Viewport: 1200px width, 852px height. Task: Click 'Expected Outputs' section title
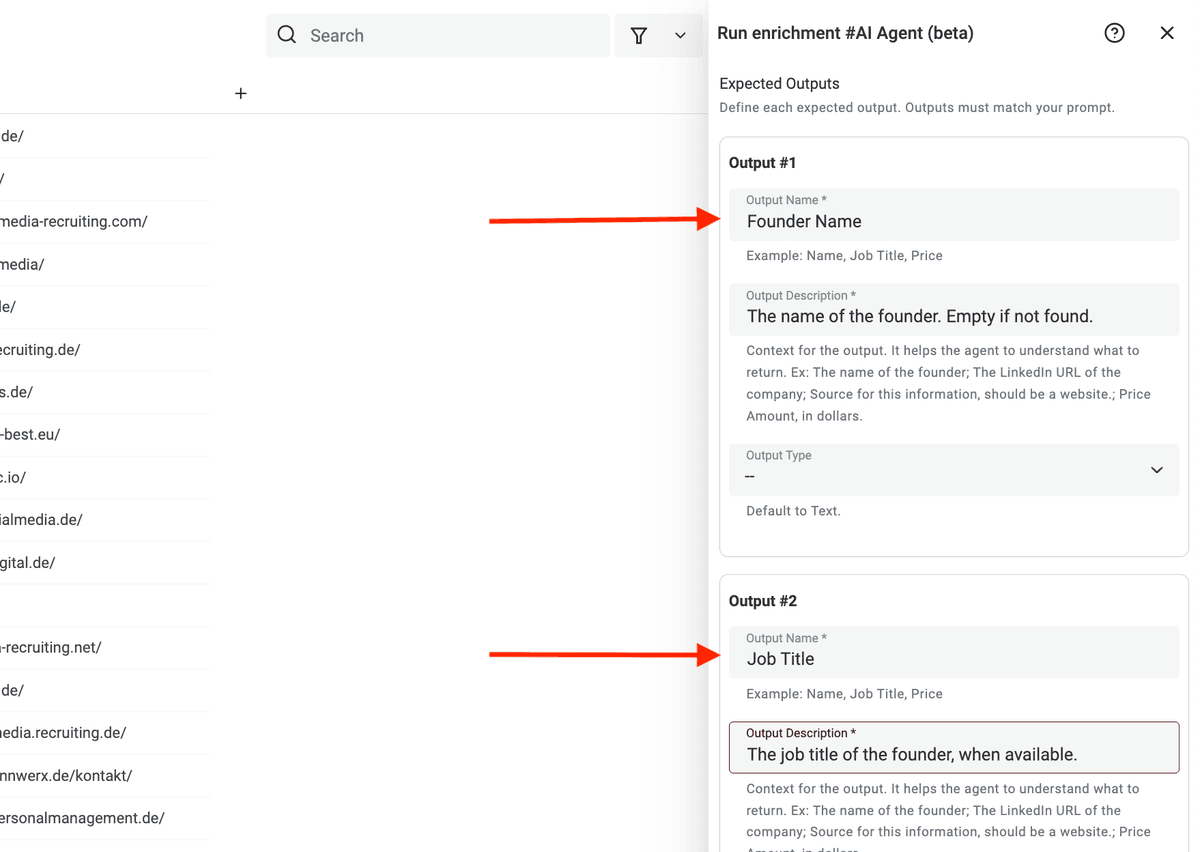click(779, 84)
